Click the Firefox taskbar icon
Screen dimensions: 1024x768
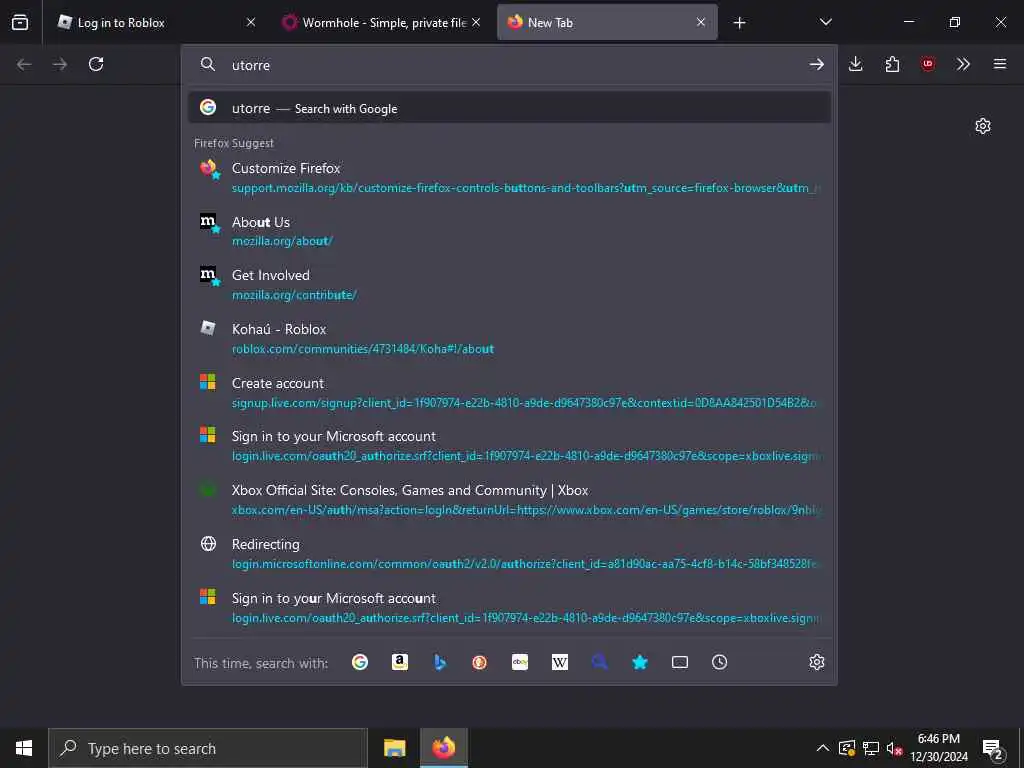coord(444,748)
